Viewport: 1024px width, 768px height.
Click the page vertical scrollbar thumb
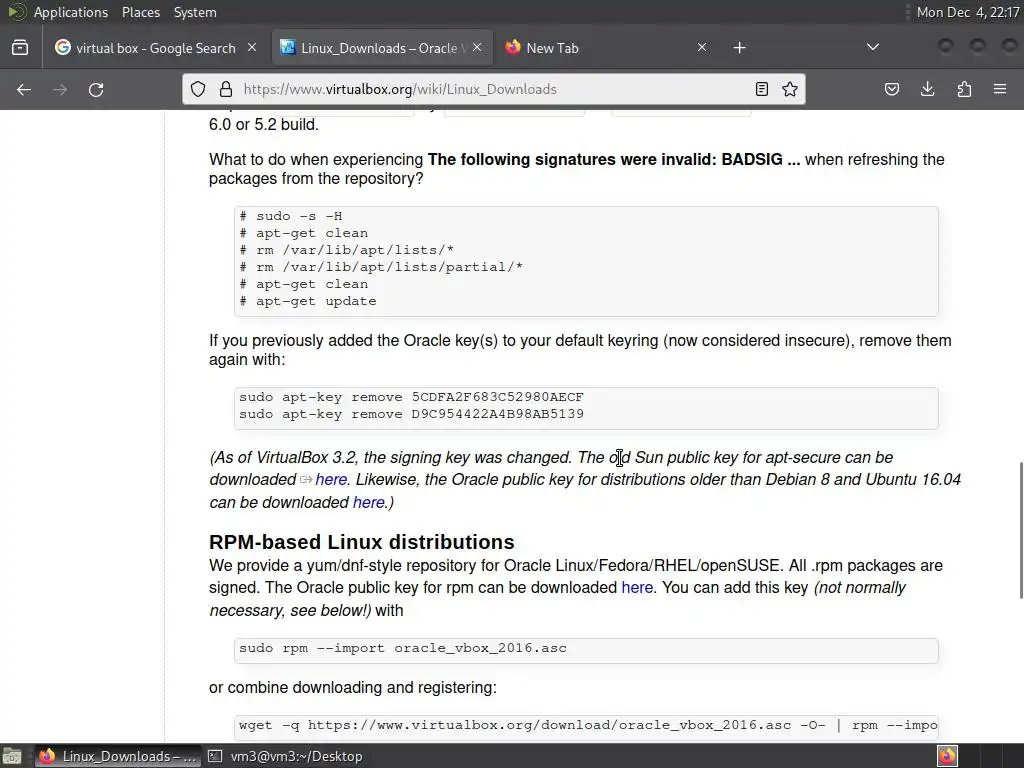click(1020, 530)
